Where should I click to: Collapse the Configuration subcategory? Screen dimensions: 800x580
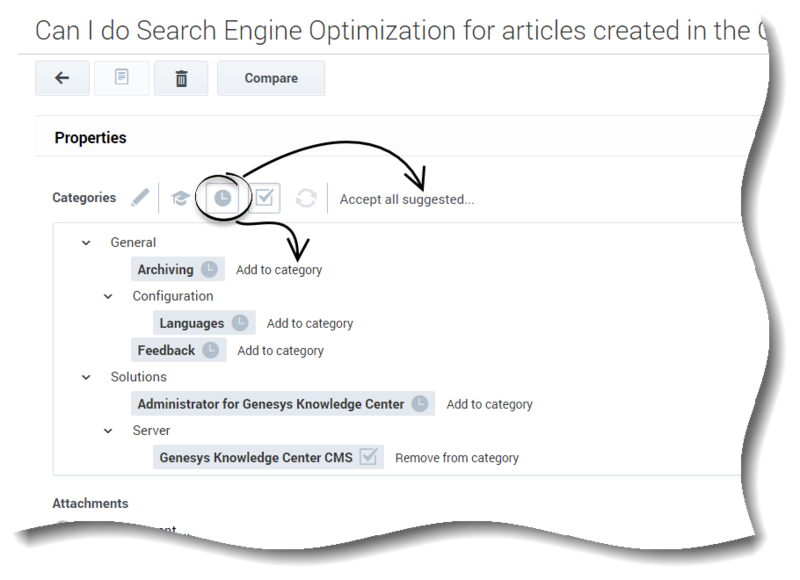click(x=108, y=296)
